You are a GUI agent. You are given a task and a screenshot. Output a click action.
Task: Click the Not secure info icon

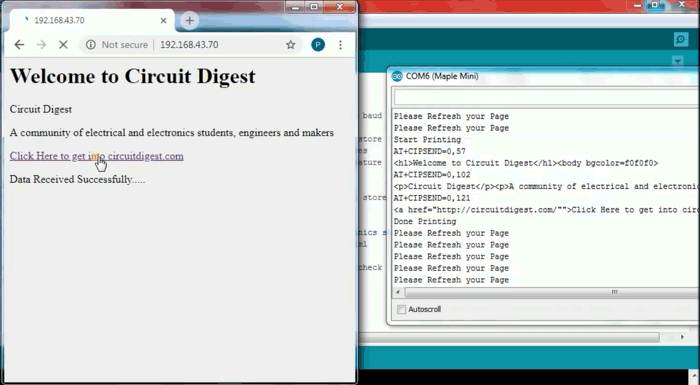91,45
